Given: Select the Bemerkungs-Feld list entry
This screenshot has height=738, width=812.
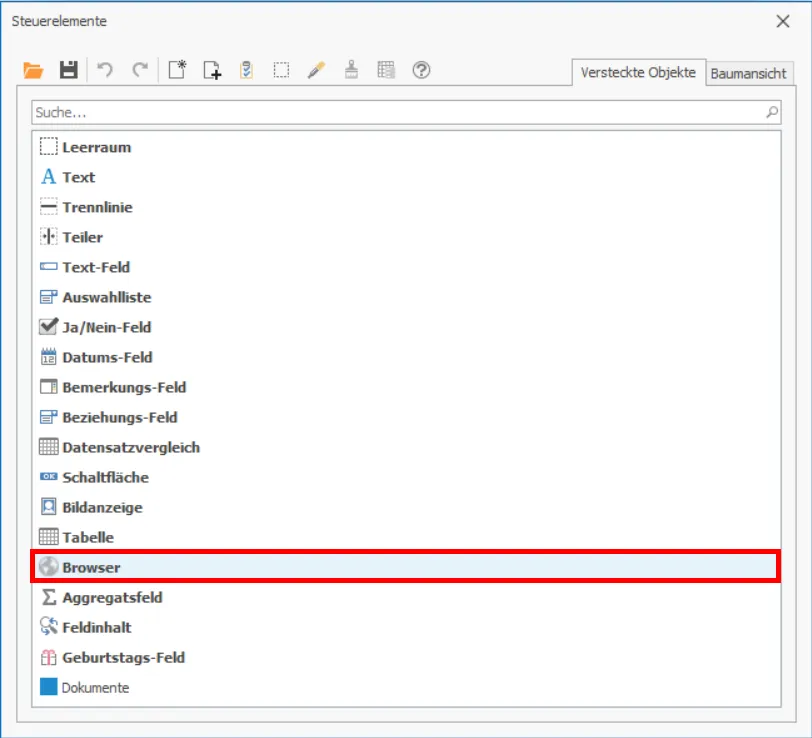Looking at the screenshot, I should (406, 387).
